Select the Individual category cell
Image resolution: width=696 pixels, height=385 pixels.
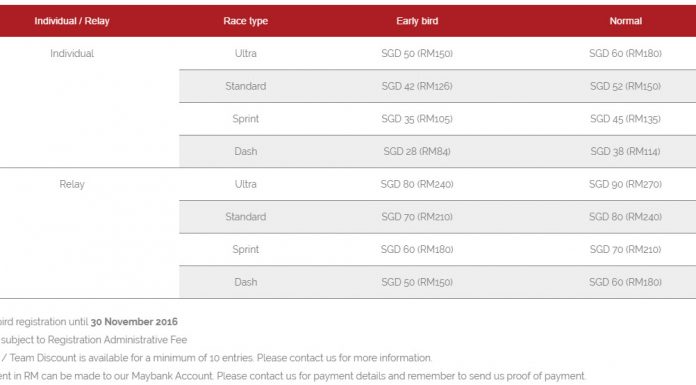tap(72, 53)
